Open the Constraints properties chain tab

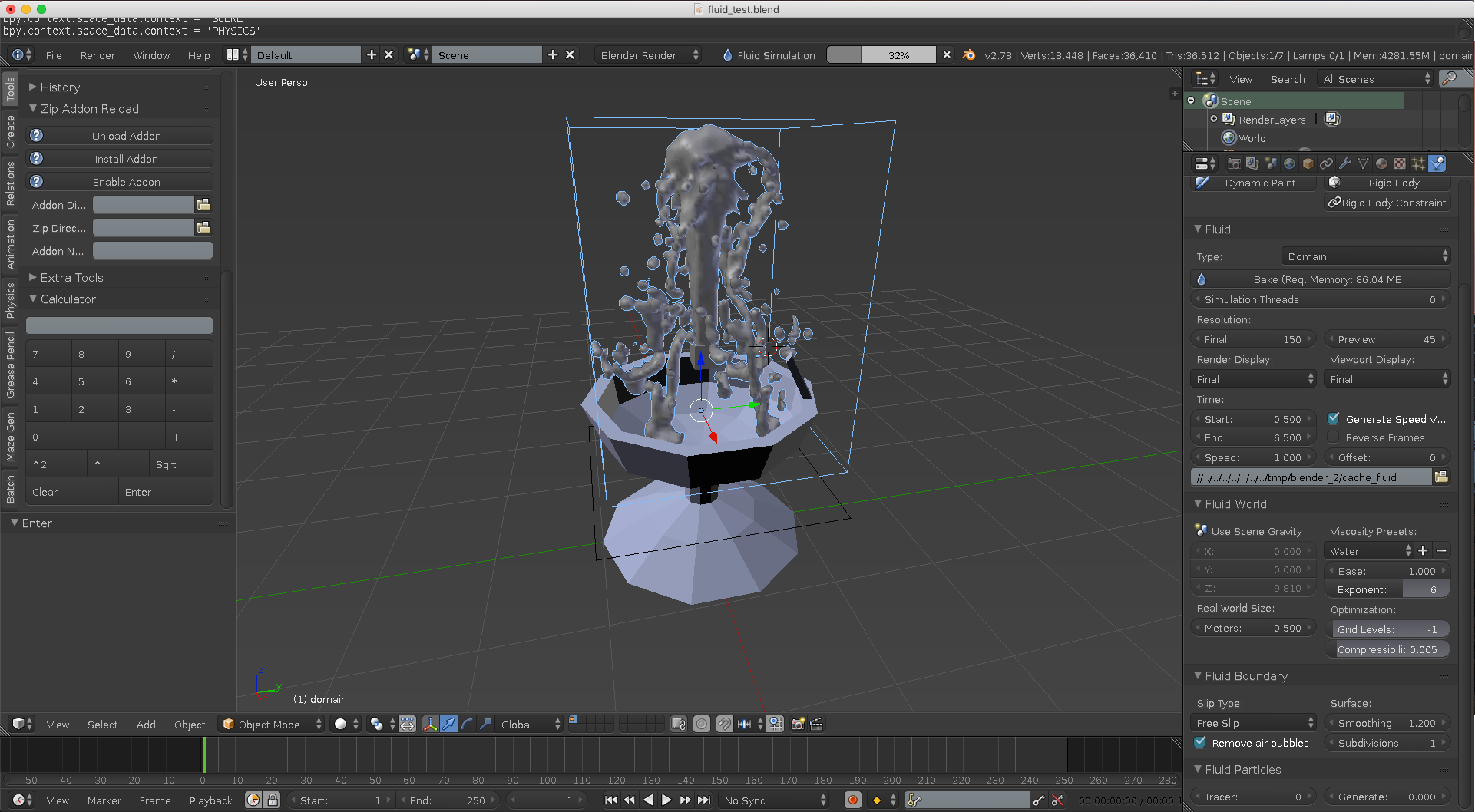point(1326,163)
